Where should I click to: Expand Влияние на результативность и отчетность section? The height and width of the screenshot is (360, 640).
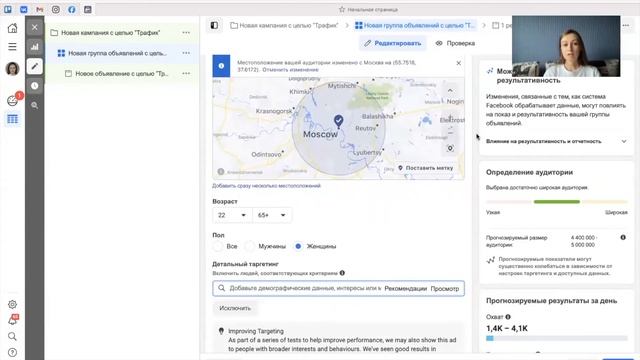(556, 141)
